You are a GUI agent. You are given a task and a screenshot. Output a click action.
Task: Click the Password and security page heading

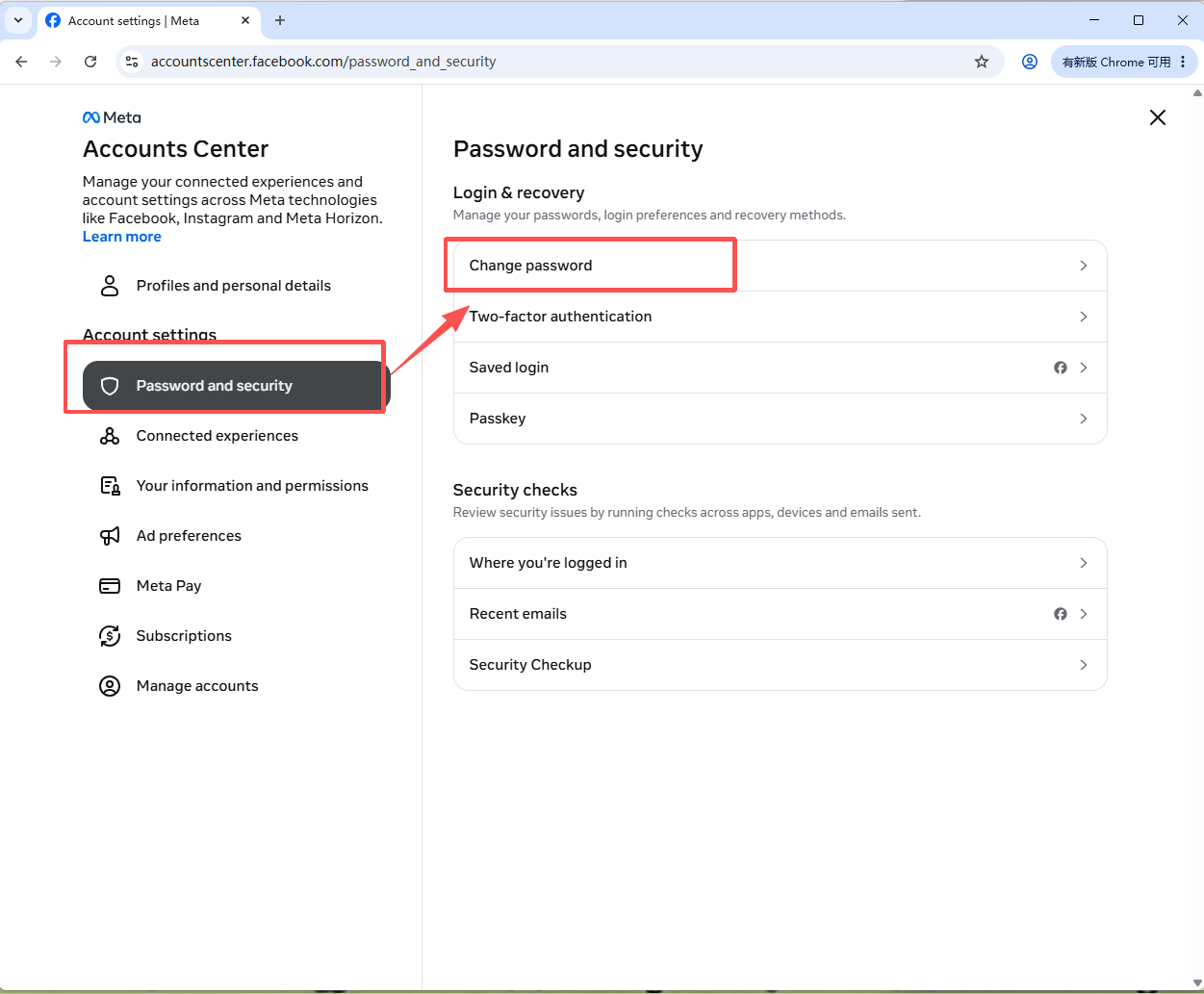(x=578, y=149)
